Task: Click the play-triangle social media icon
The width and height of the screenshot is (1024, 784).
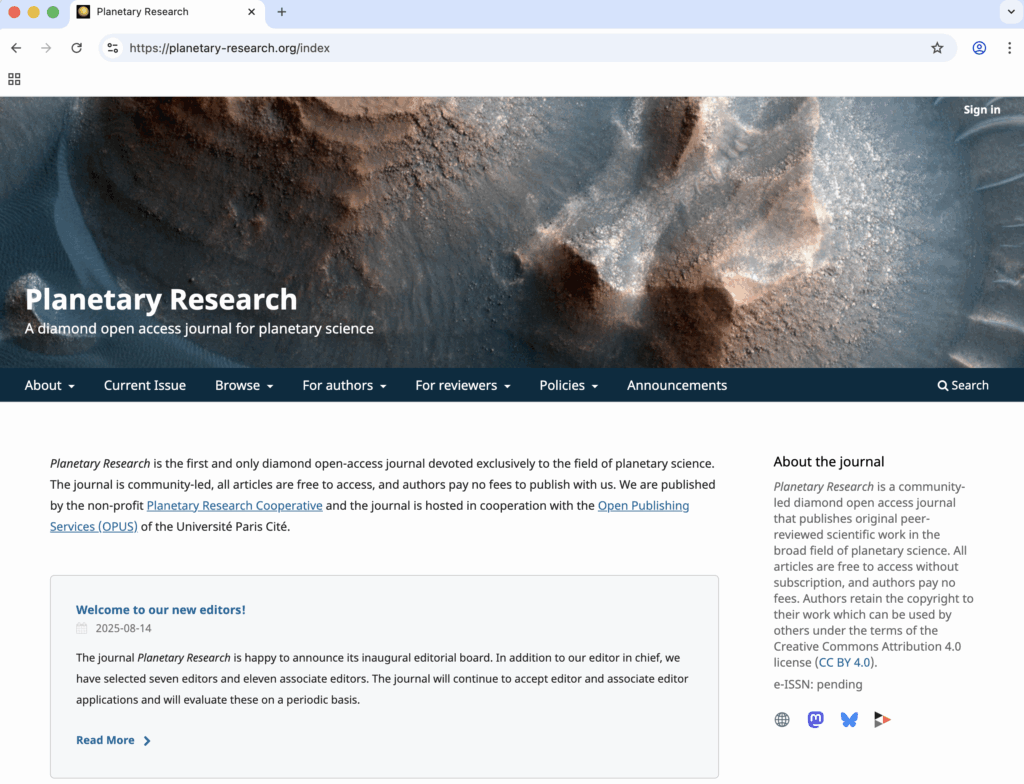Action: 883,719
